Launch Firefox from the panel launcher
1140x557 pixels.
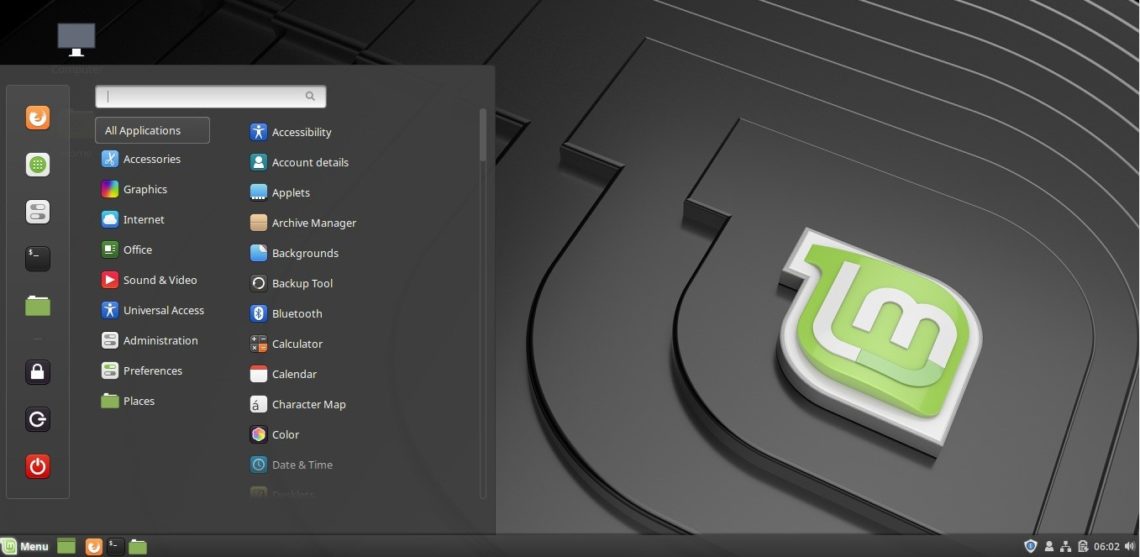tap(94, 546)
